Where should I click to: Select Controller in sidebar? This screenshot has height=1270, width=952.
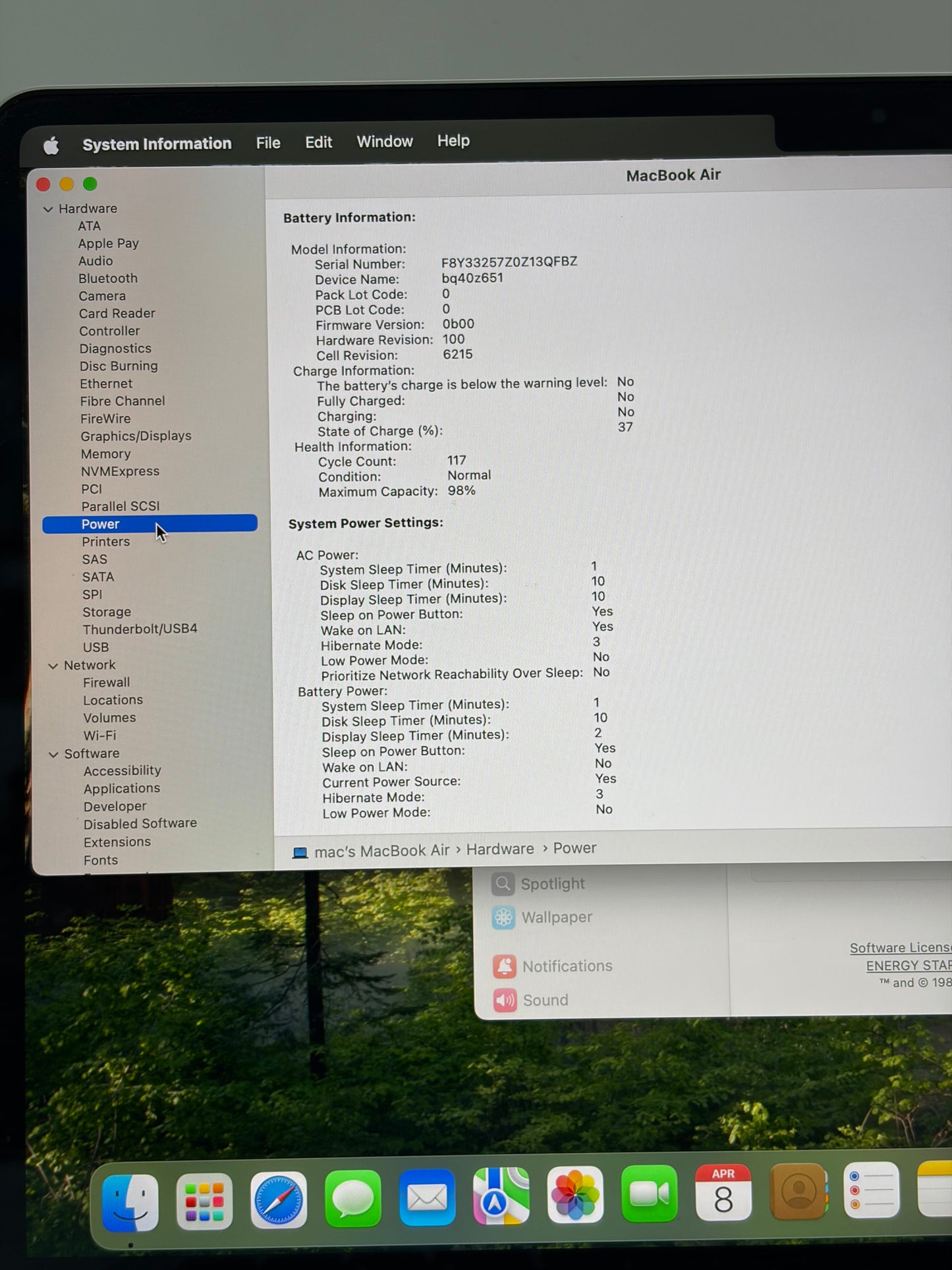coord(109,331)
